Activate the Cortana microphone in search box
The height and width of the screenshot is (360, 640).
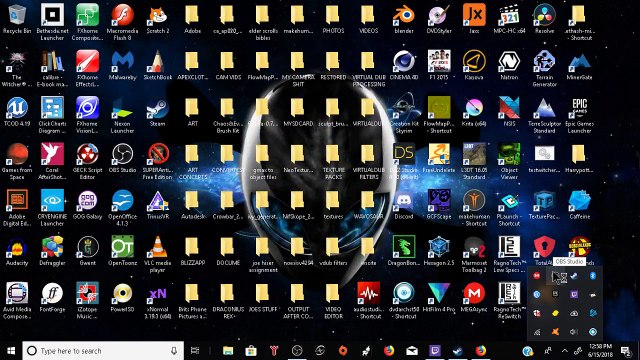pos(174,351)
